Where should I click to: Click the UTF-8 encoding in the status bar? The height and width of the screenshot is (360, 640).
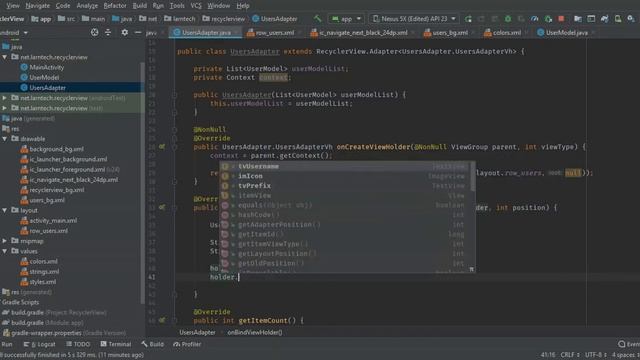pos(596,355)
